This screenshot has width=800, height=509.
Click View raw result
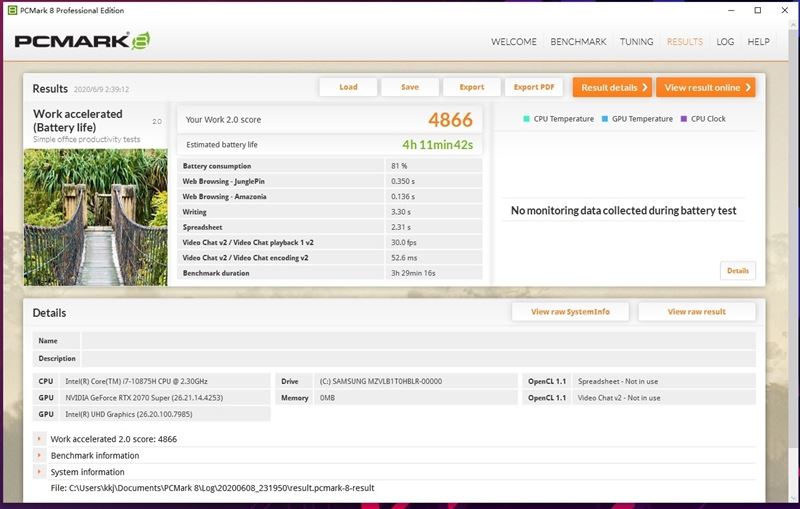click(x=696, y=312)
